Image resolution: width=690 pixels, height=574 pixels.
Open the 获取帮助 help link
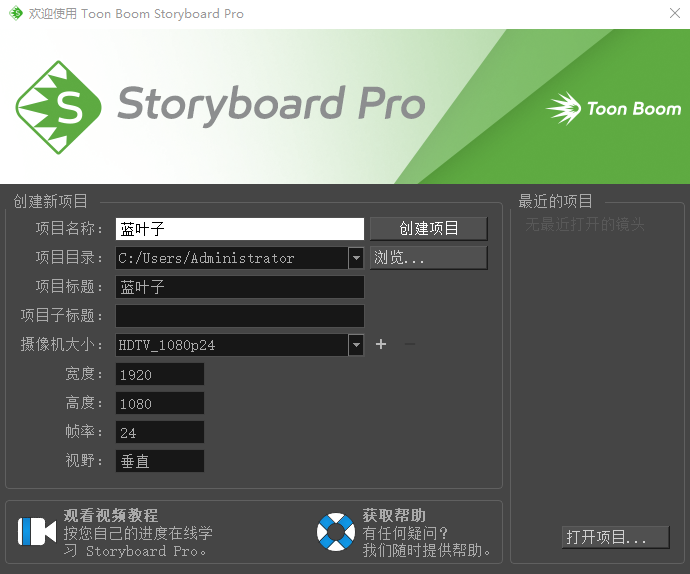point(394,515)
